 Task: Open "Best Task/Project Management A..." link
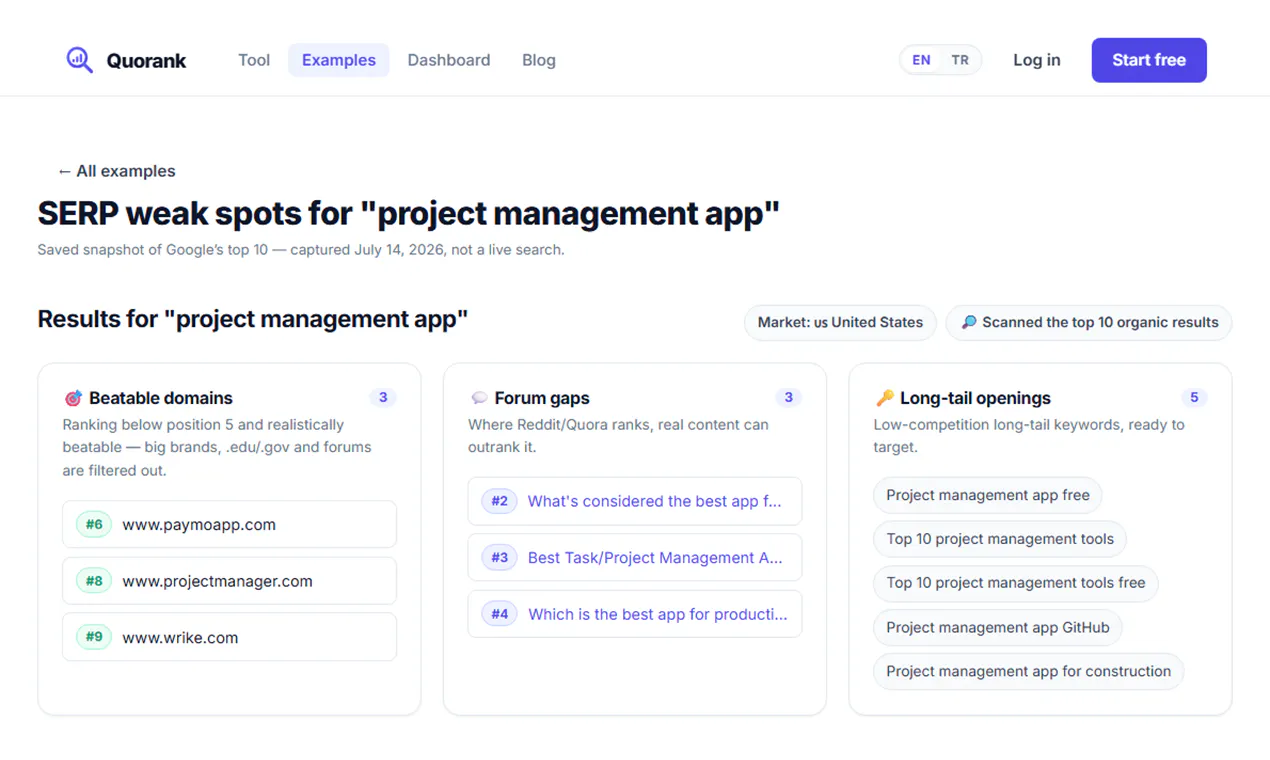pyautogui.click(x=655, y=558)
